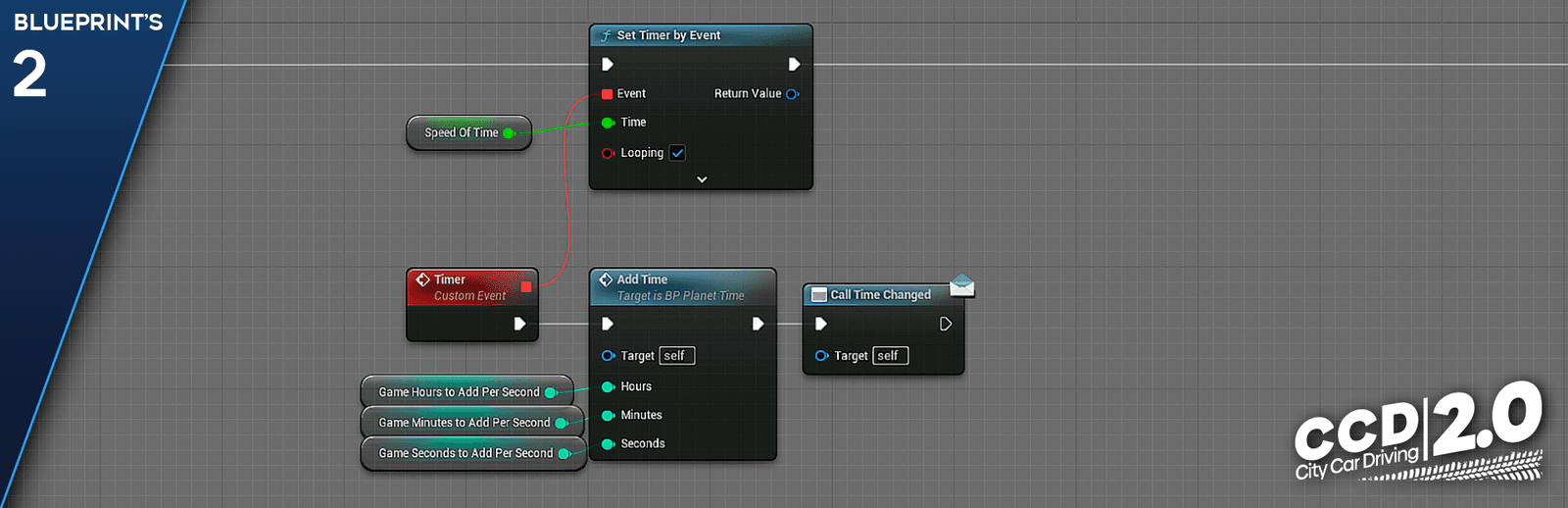Click the Return Value output pin

(792, 94)
